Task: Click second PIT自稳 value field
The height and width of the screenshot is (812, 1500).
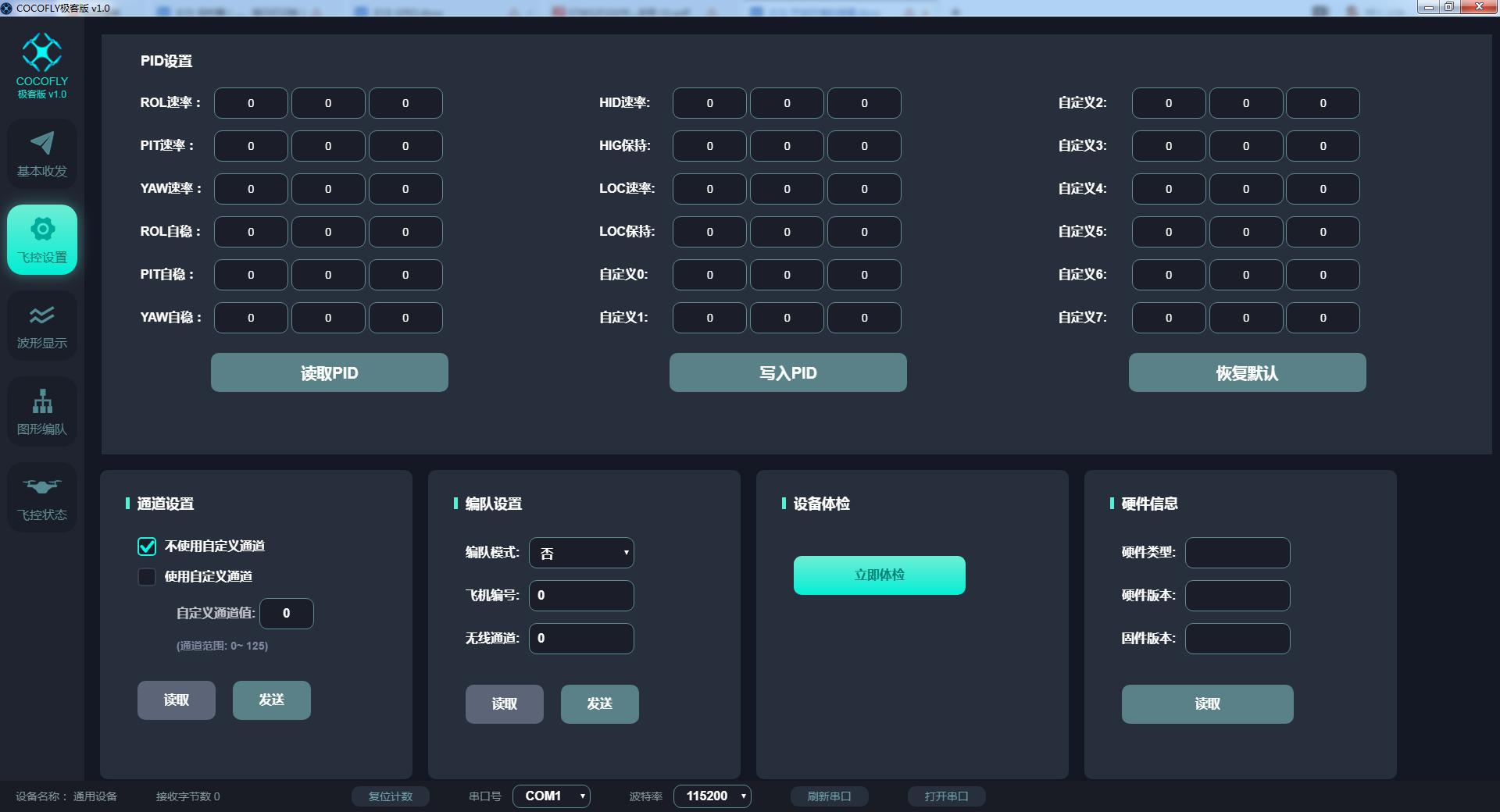Action: [x=328, y=275]
